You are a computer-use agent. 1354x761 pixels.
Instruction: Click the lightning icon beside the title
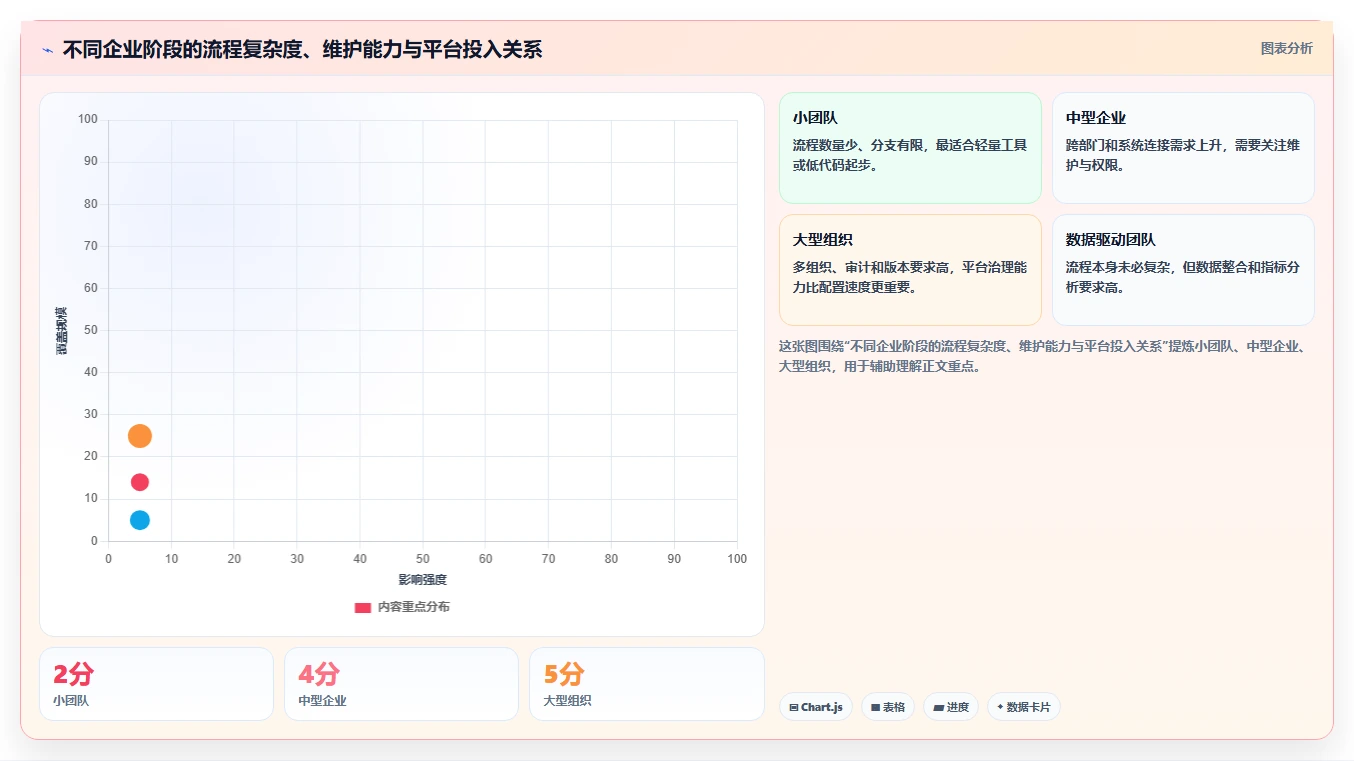tap(47, 49)
